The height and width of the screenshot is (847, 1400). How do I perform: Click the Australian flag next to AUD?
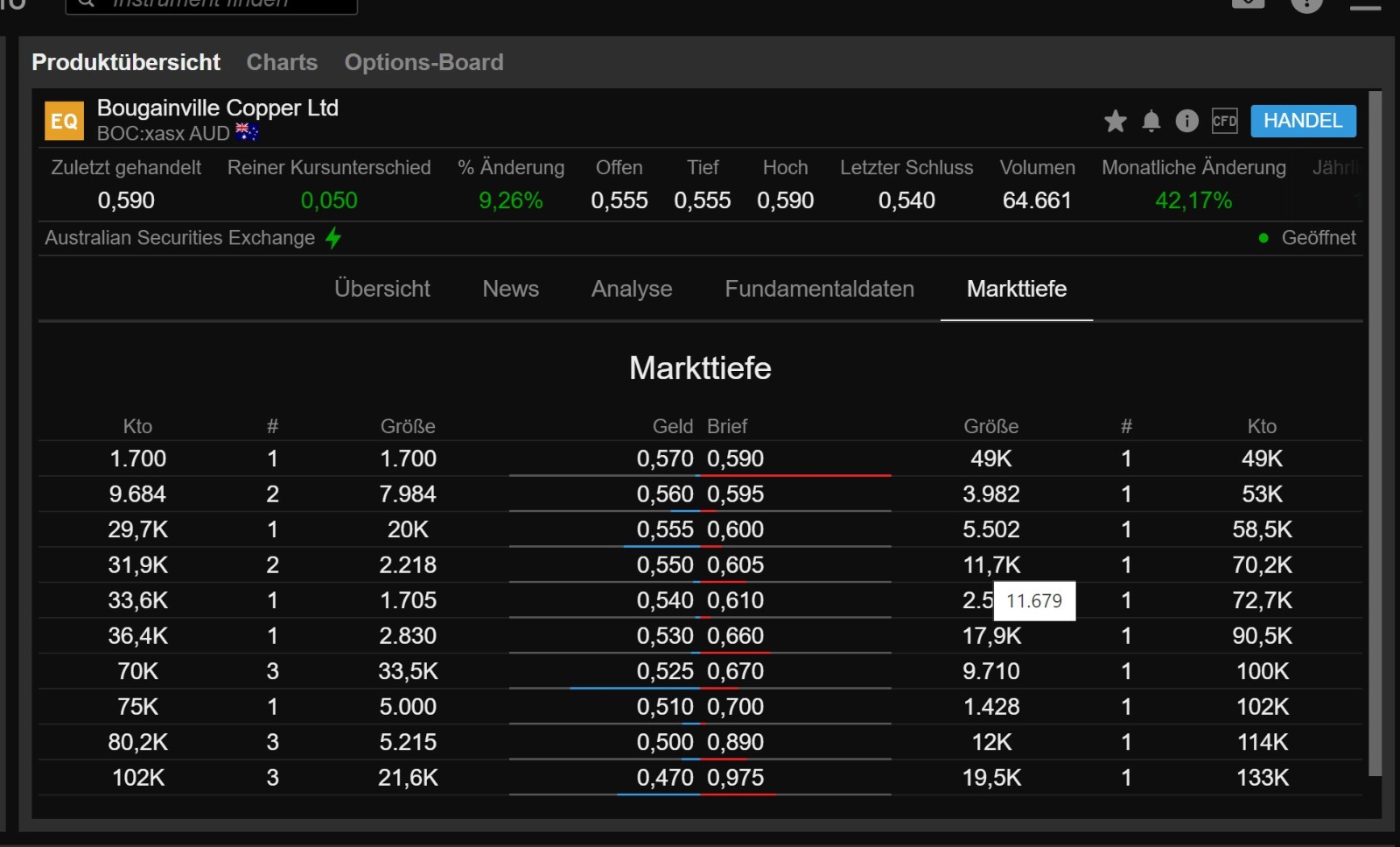(x=247, y=132)
